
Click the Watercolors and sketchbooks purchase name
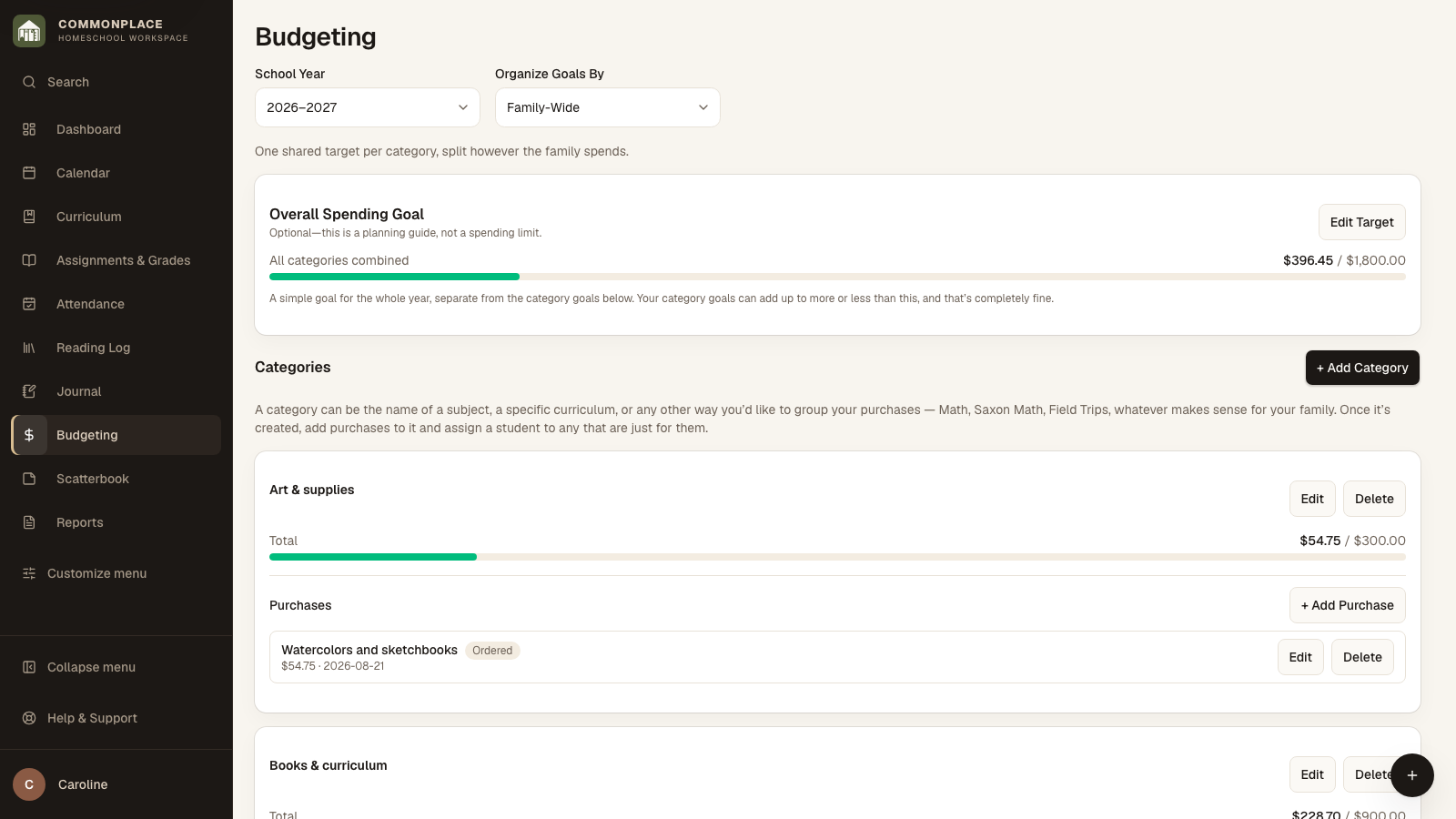pos(369,650)
